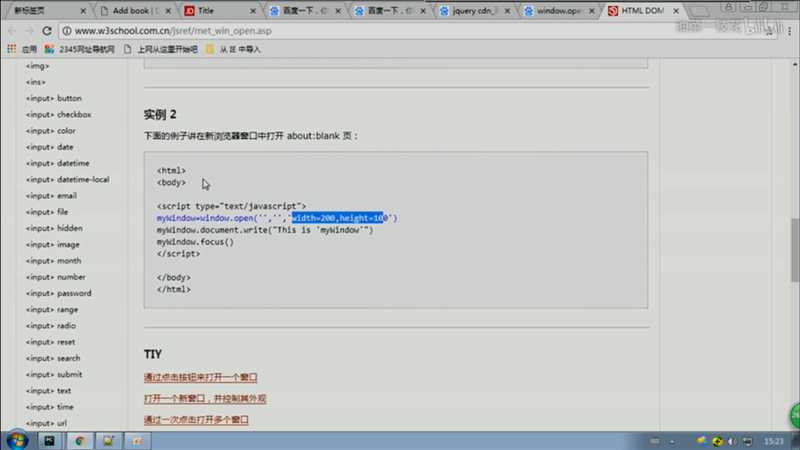Go back with the browser back arrow
This screenshot has height=450, width=800.
click(x=12, y=31)
